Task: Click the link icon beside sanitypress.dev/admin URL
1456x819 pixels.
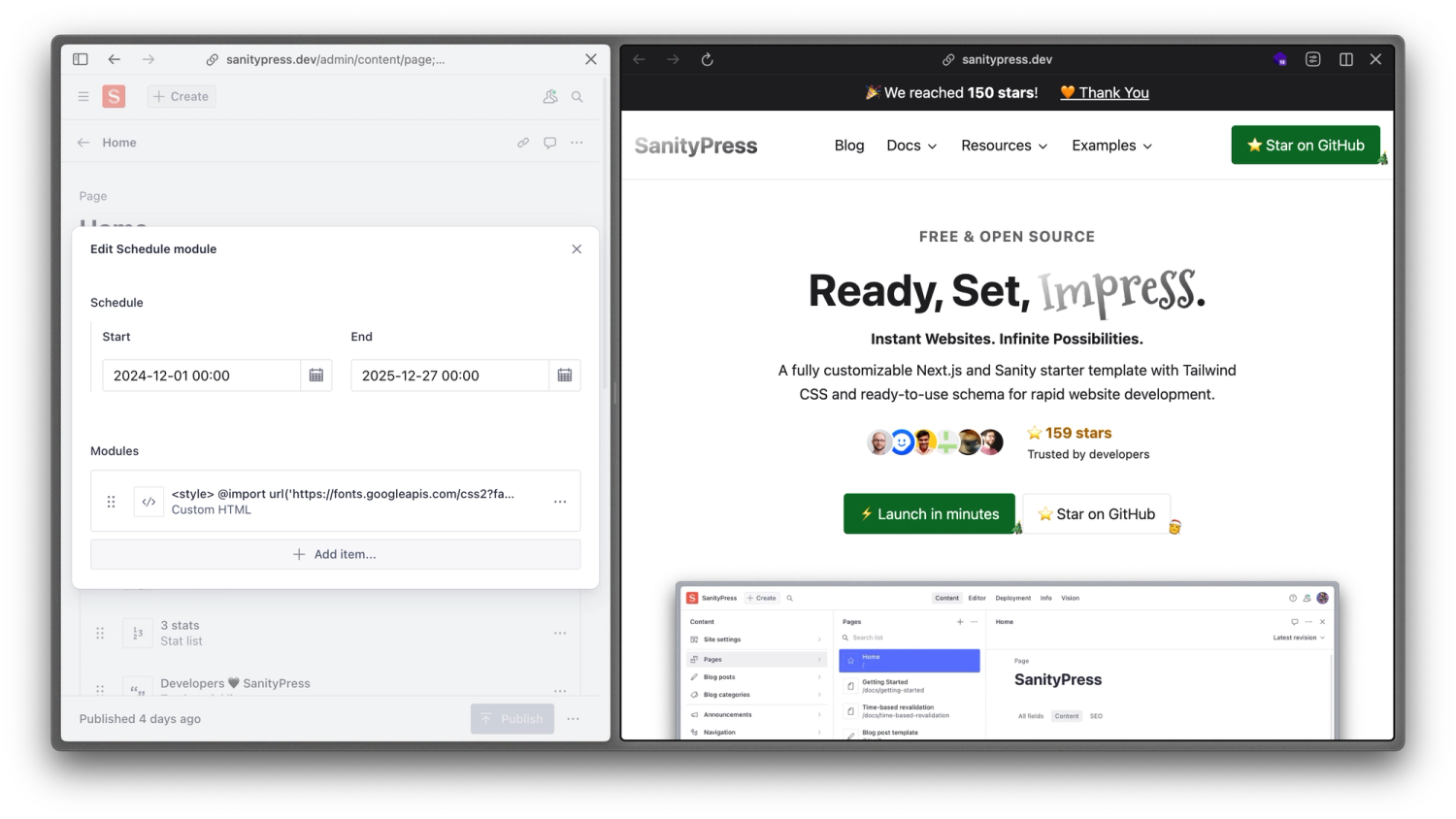Action: pos(212,60)
